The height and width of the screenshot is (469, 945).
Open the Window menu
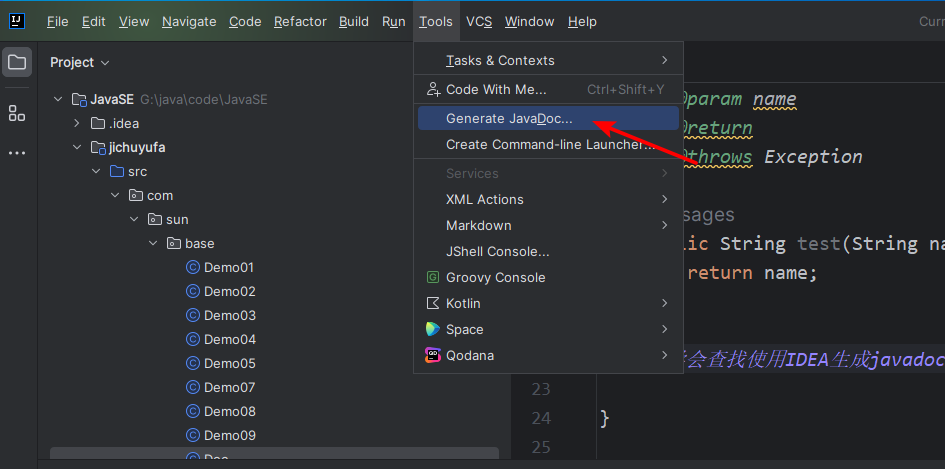pyautogui.click(x=530, y=22)
